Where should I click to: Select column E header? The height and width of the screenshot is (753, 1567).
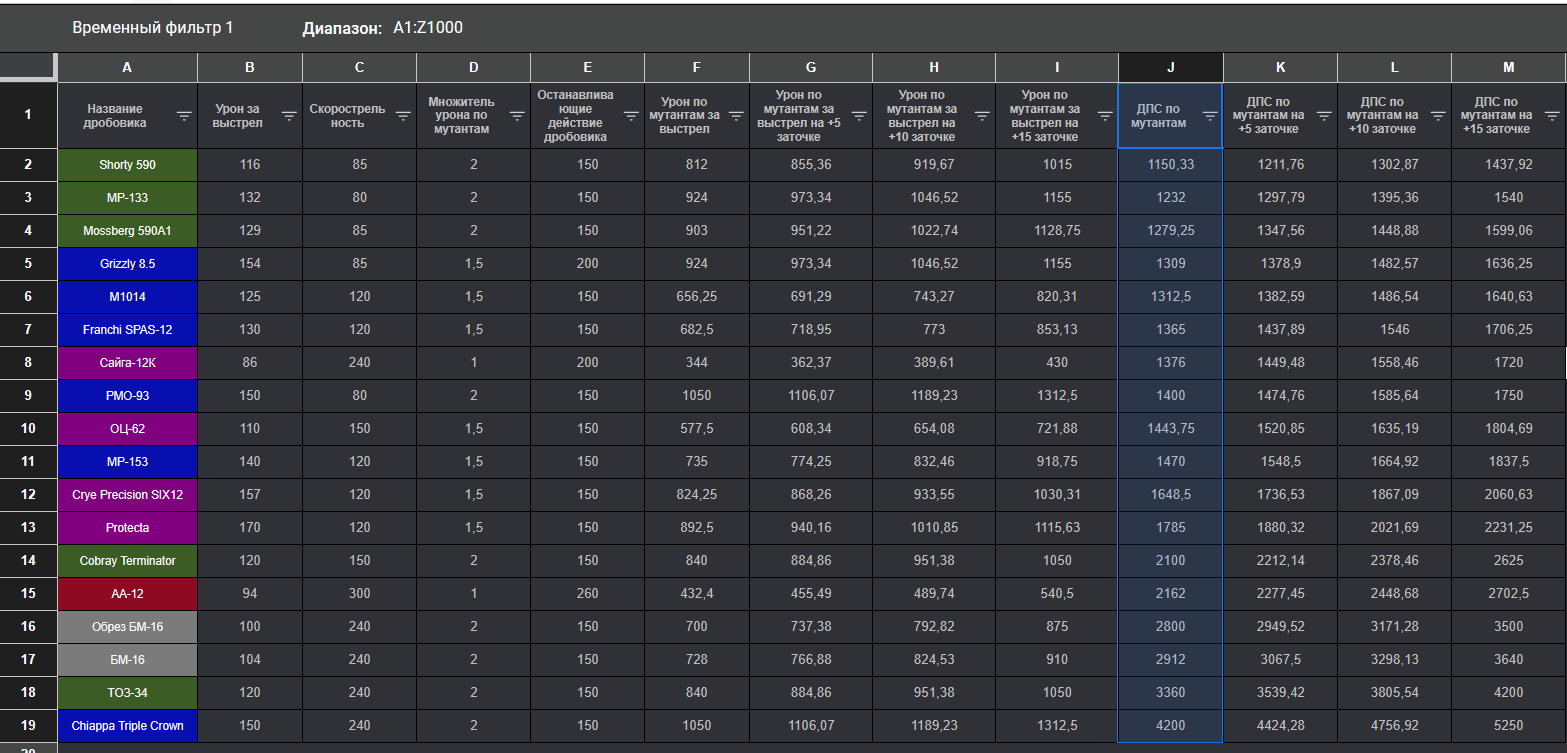[587, 68]
